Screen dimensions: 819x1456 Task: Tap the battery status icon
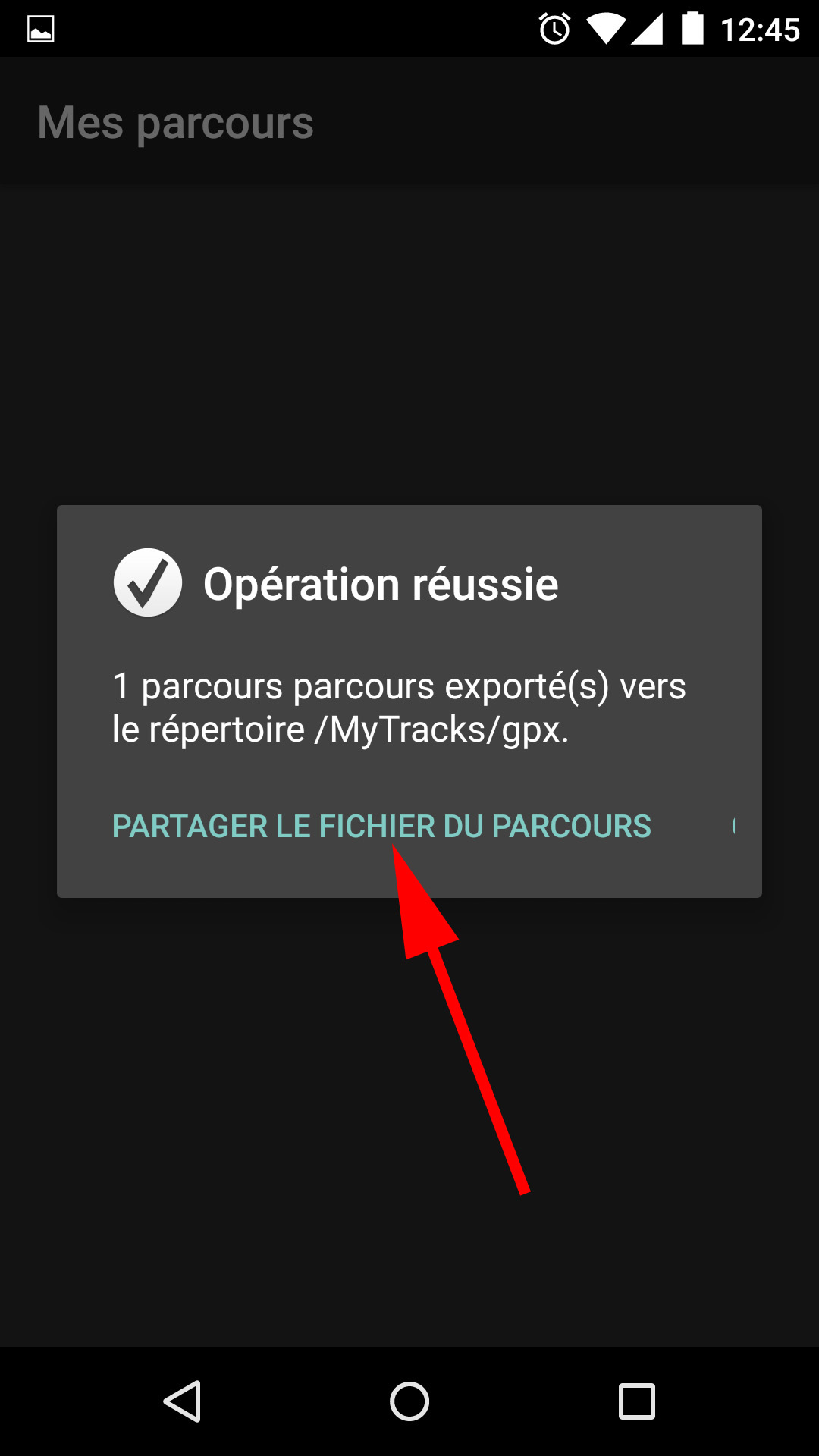[x=692, y=28]
